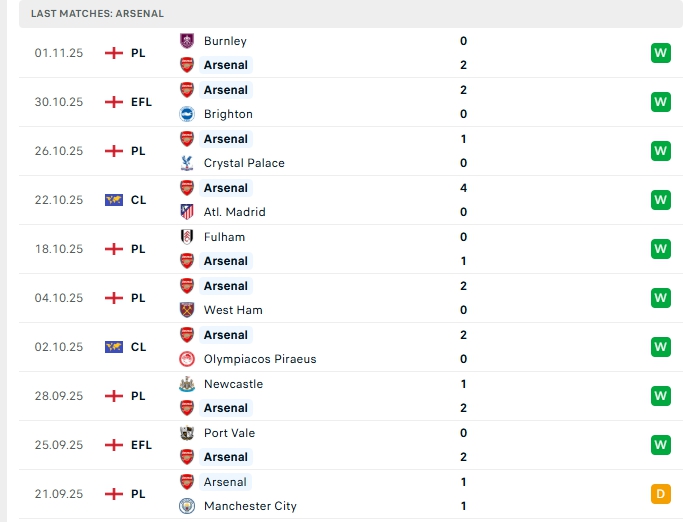This screenshot has height=522, width=695.
Task: Click the Newcastle club crest
Action: [x=186, y=384]
